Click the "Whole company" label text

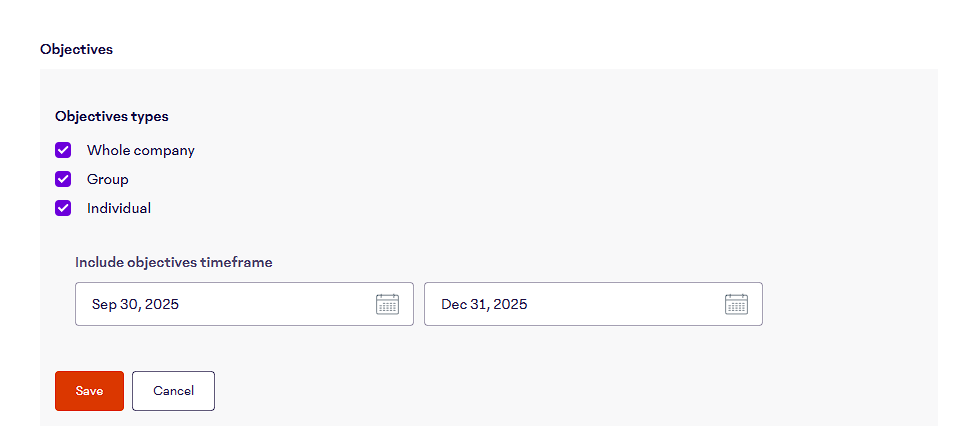click(x=141, y=150)
